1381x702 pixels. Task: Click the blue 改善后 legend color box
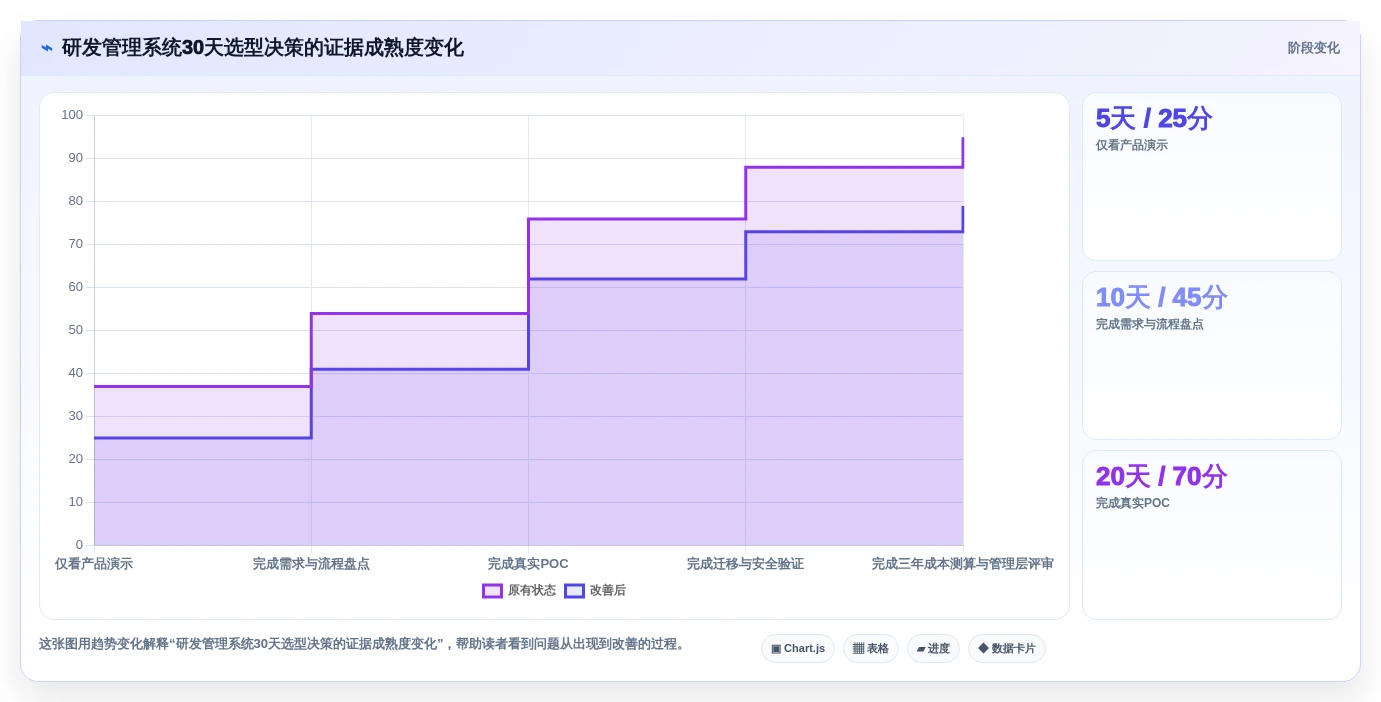pyautogui.click(x=574, y=591)
